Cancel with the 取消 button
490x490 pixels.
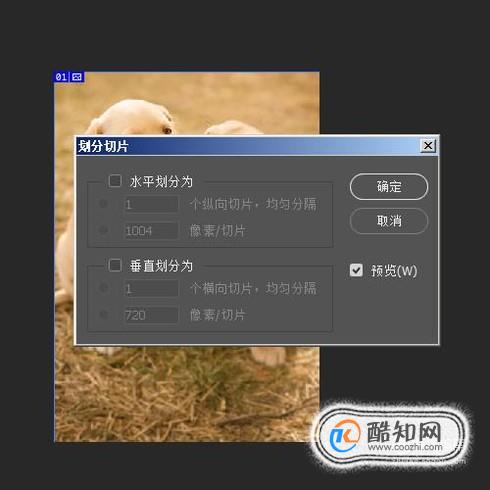point(389,221)
